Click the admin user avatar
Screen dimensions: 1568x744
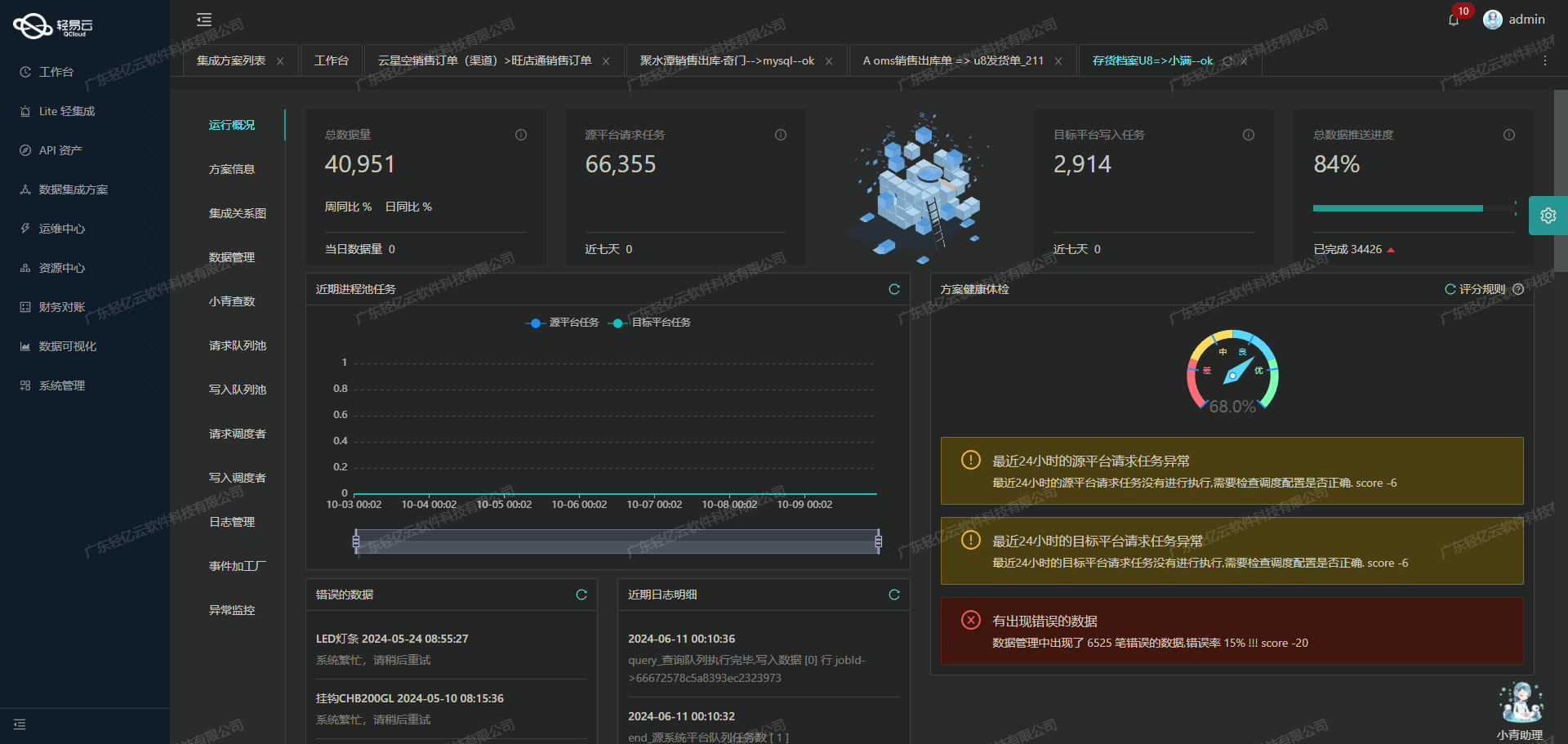click(x=1493, y=20)
